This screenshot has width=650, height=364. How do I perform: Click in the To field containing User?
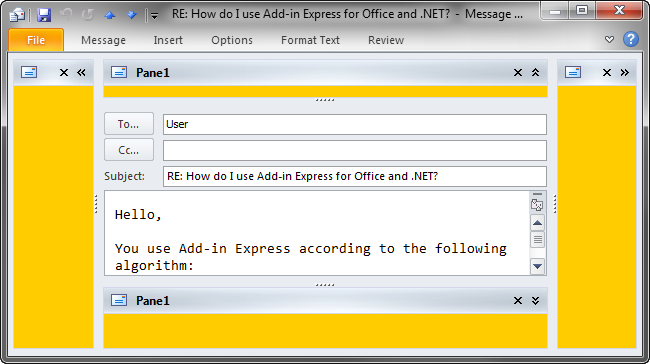(355, 124)
